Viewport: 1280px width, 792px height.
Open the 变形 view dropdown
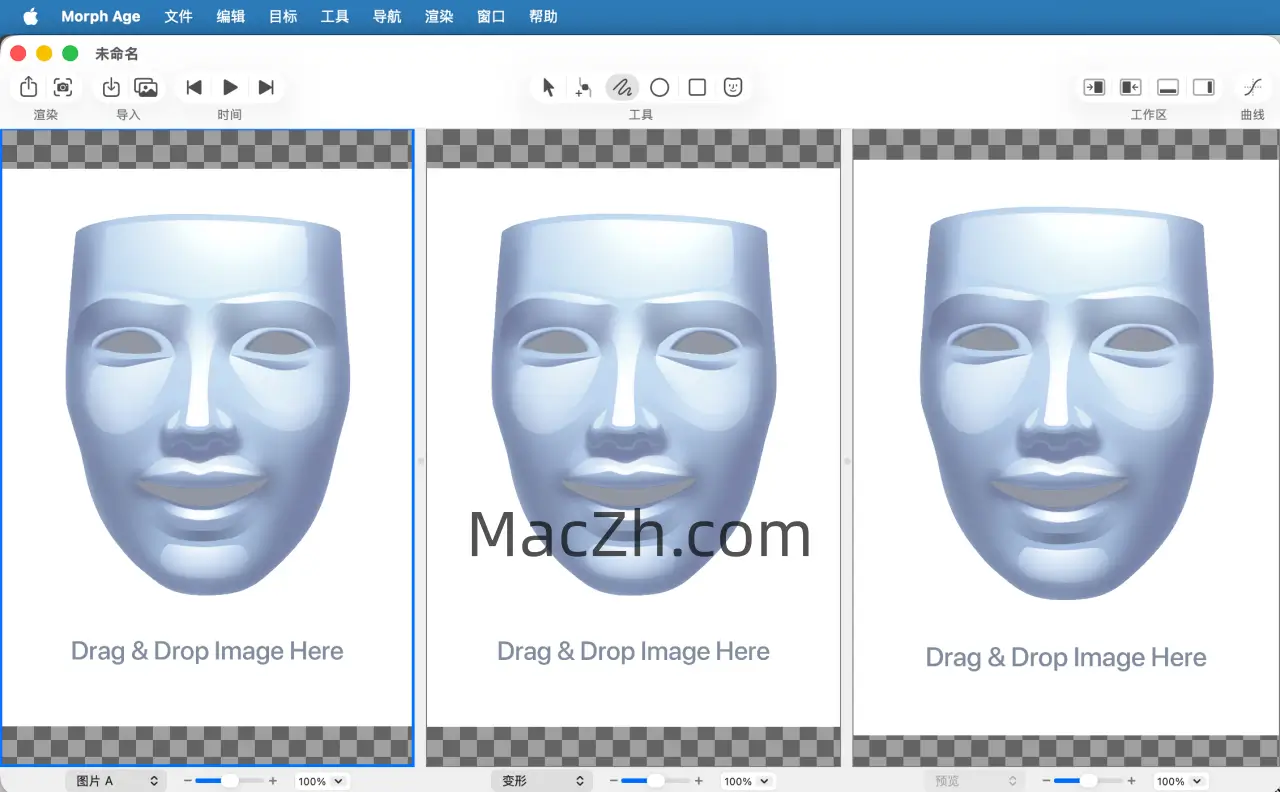pos(541,781)
